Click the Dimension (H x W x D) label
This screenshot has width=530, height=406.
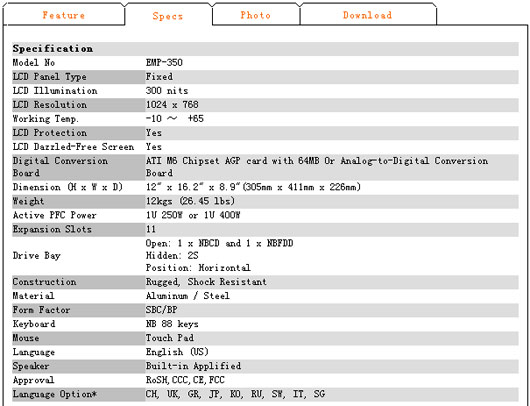coord(68,187)
